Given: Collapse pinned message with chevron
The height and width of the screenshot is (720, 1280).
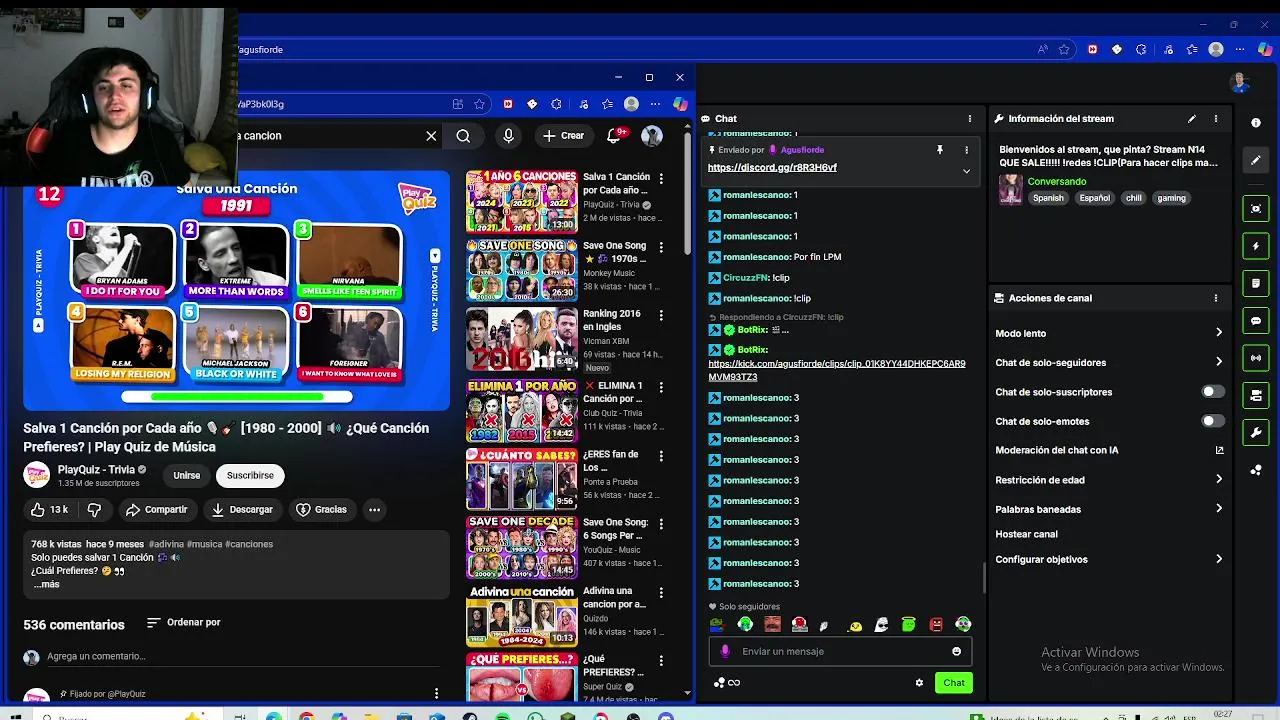Looking at the screenshot, I should (966, 171).
